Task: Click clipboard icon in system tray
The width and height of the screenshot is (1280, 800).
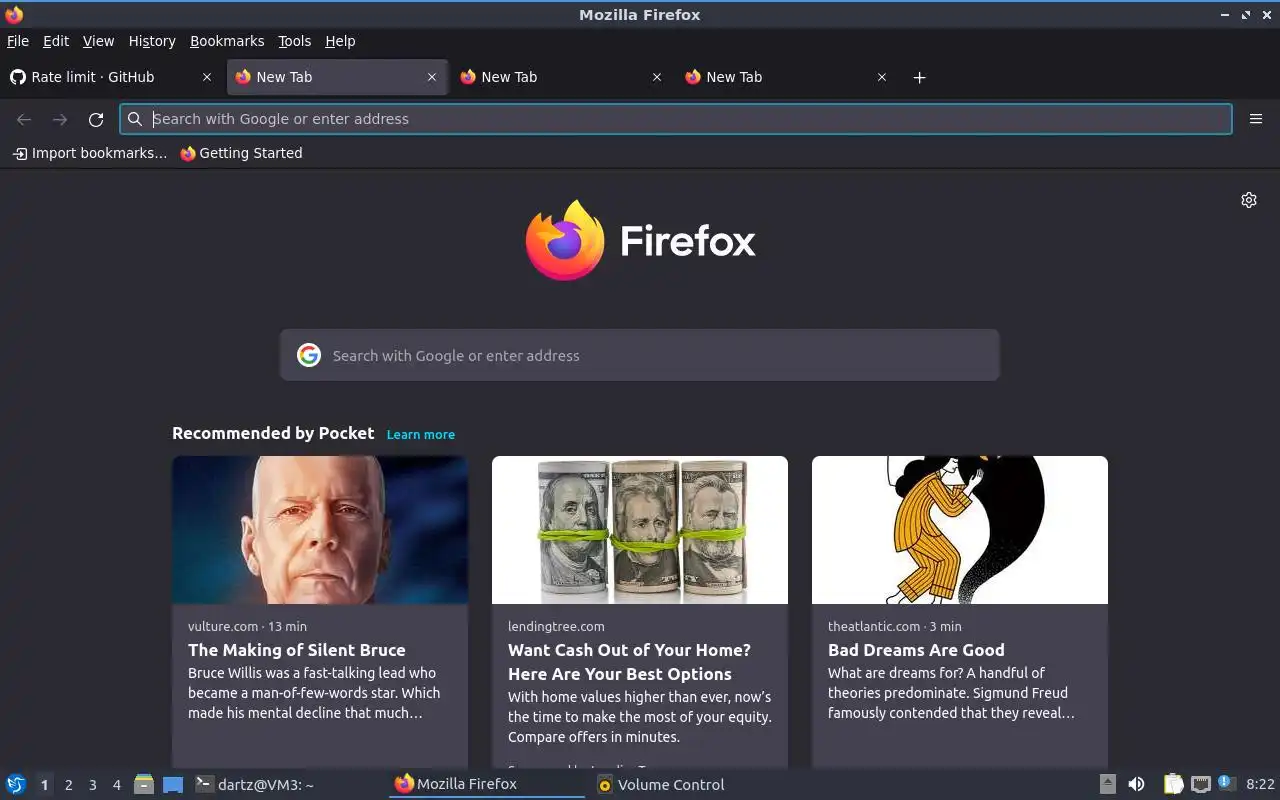Action: click(1173, 784)
